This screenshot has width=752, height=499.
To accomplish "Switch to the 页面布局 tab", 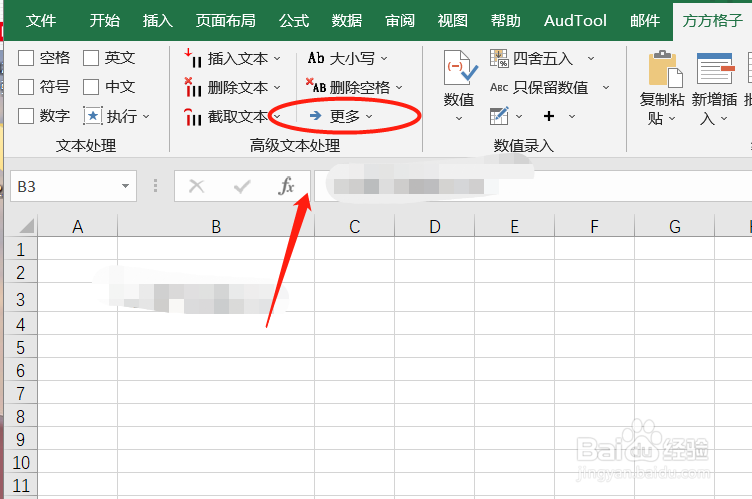I will (225, 21).
